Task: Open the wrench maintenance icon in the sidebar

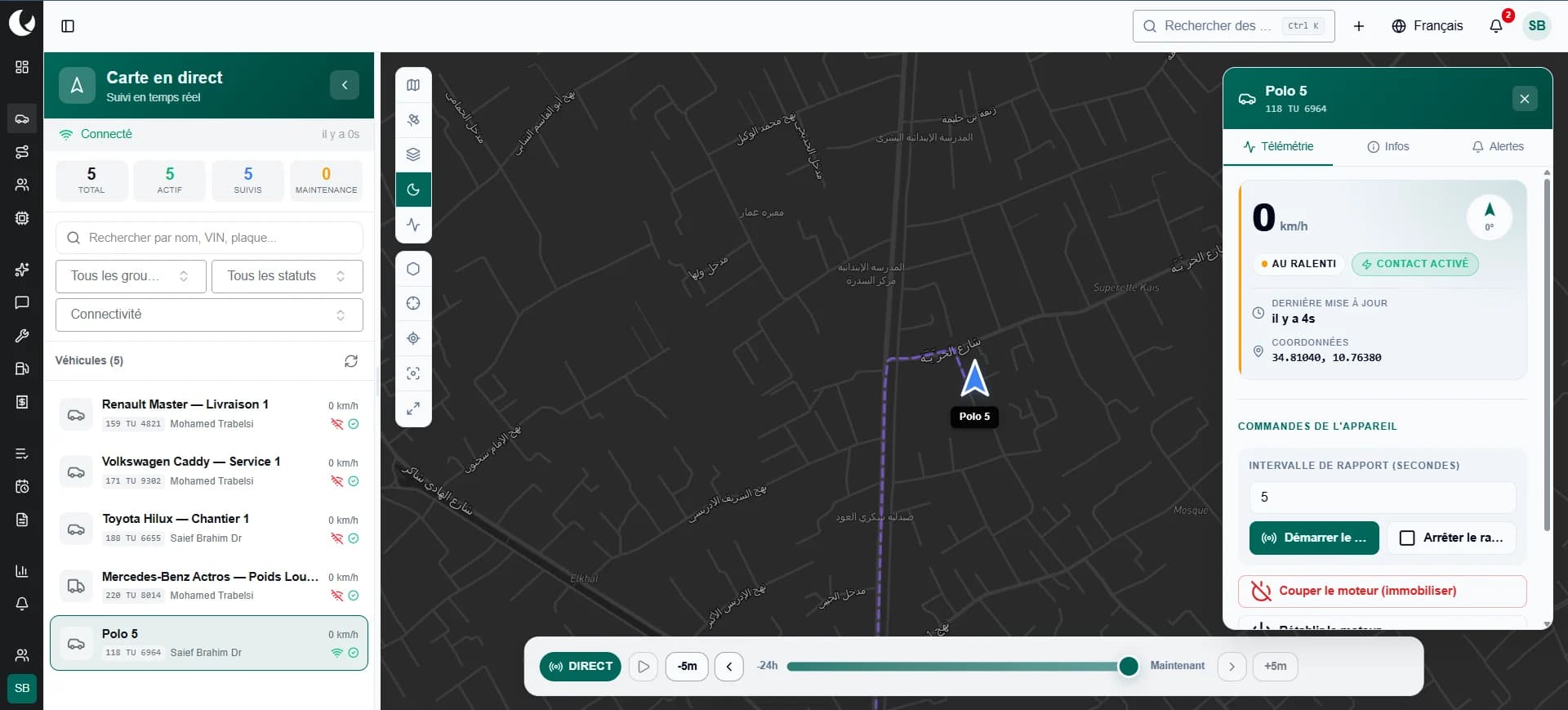Action: [22, 336]
